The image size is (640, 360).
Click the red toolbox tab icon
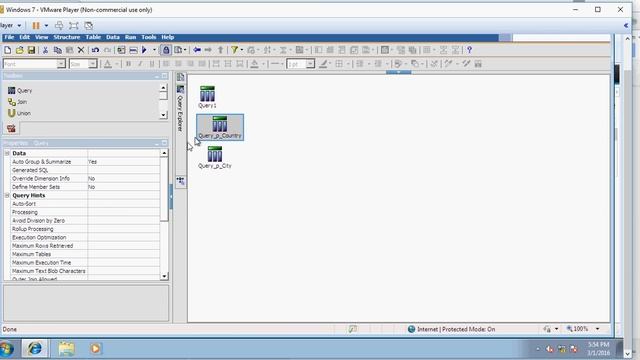11,129
